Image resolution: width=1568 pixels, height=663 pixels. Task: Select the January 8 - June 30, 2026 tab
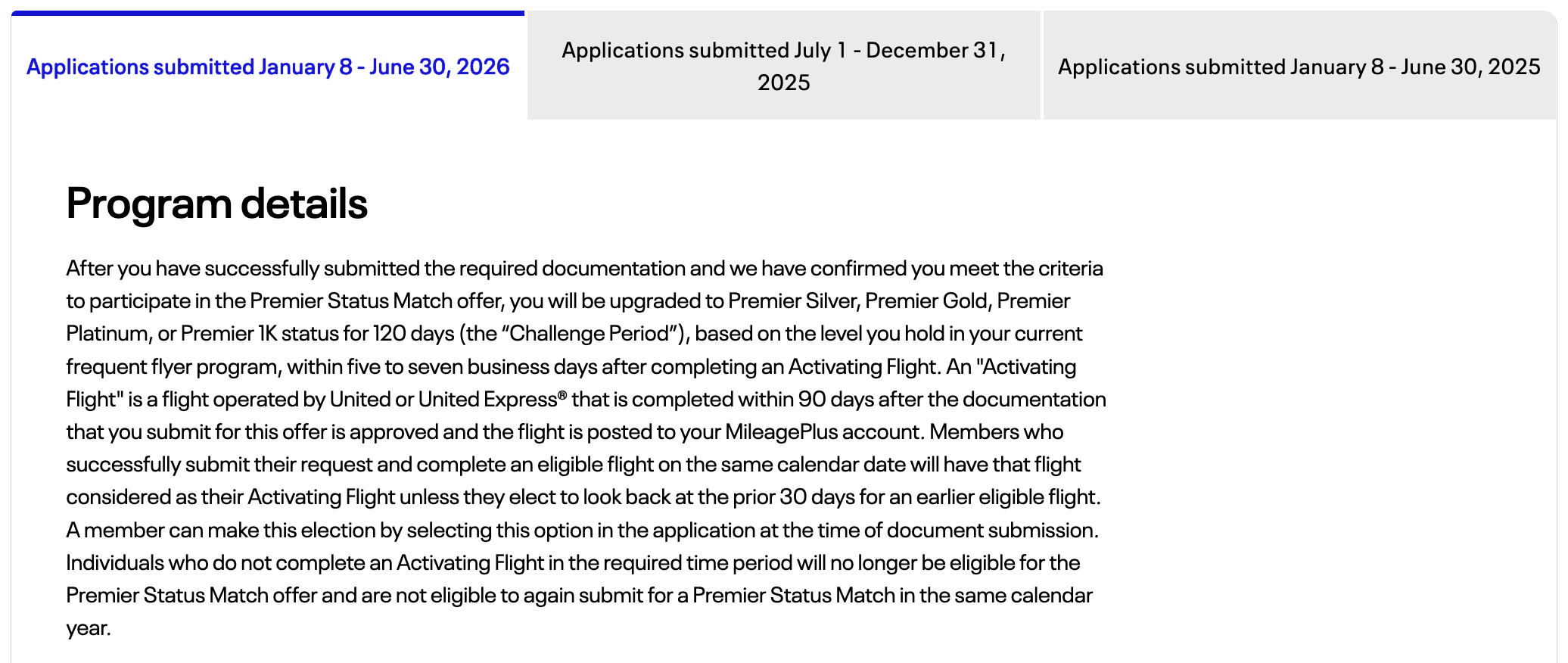[268, 67]
